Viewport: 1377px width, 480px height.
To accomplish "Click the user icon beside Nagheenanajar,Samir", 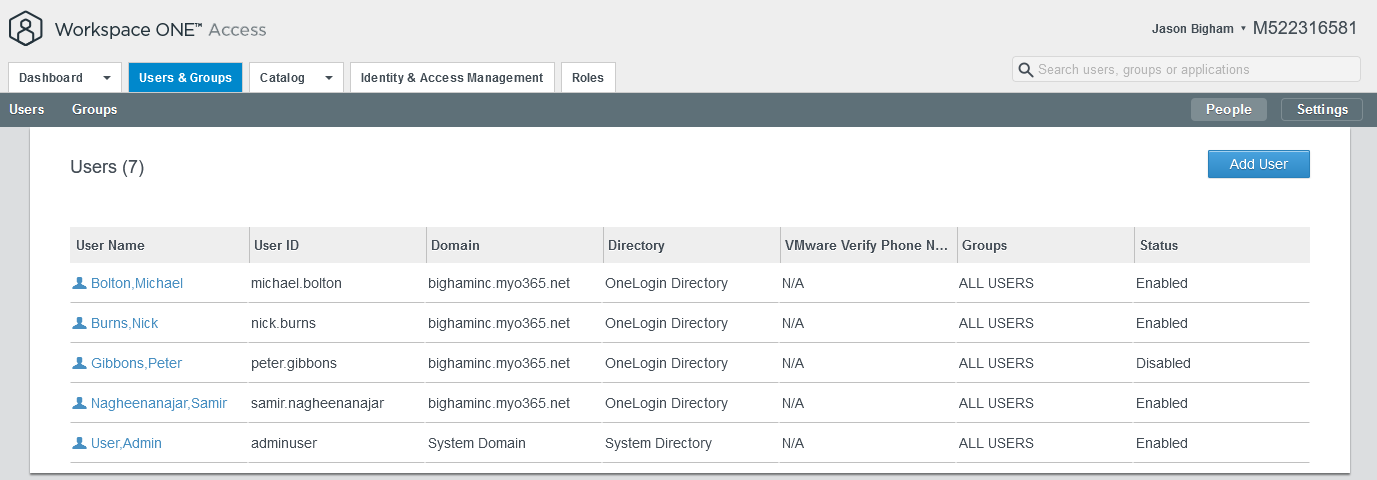I will pyautogui.click(x=80, y=403).
